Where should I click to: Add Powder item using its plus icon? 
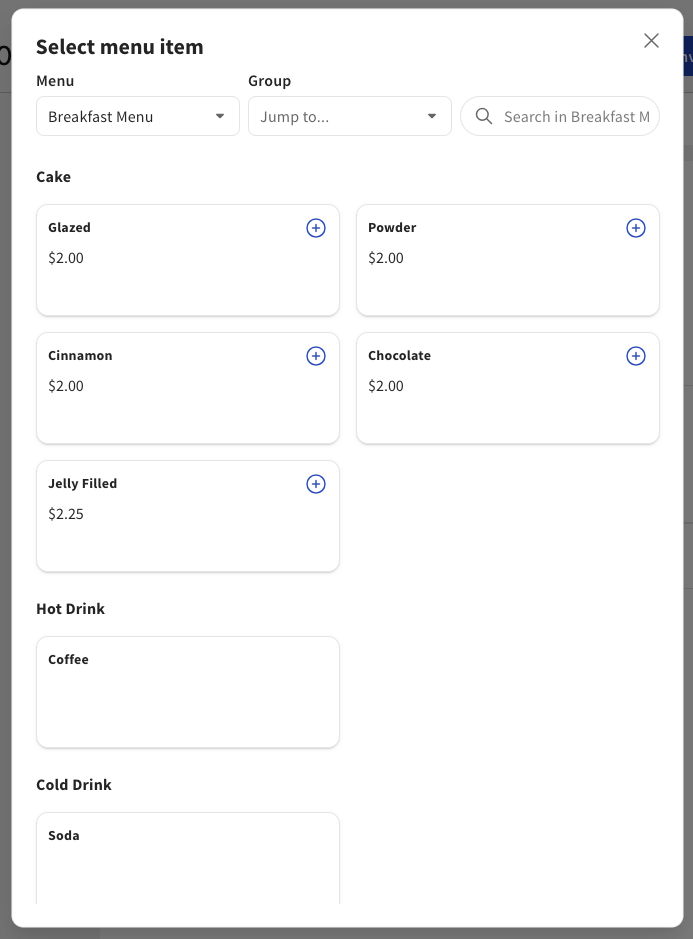(635, 227)
